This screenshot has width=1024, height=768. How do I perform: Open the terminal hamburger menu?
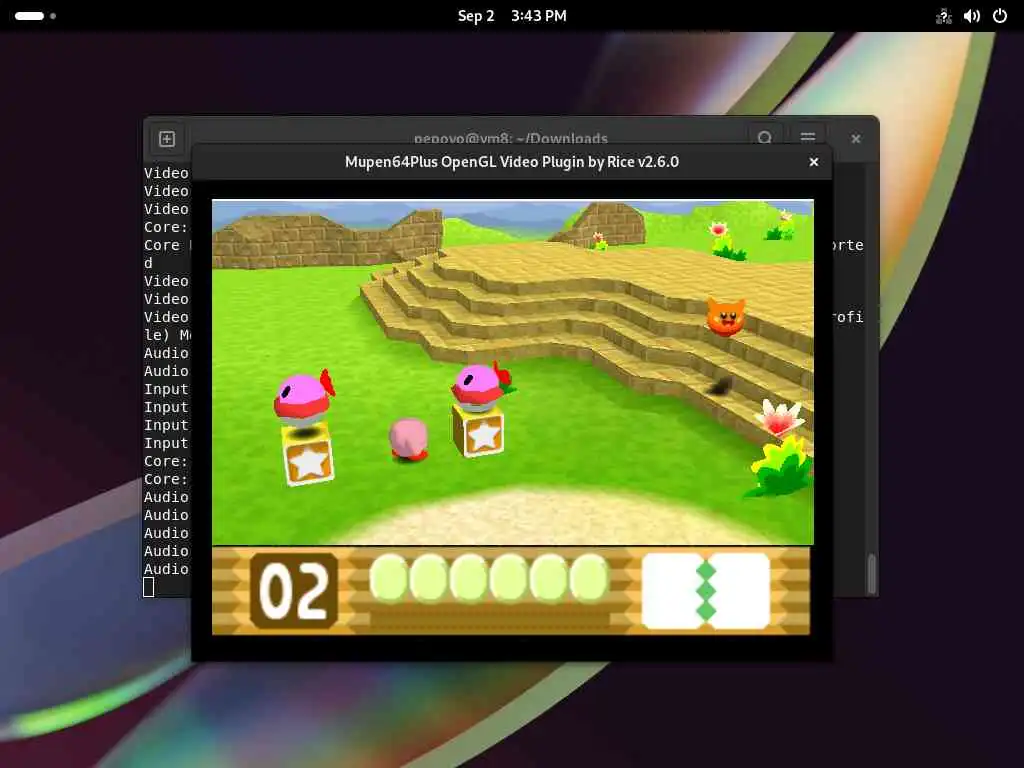(808, 137)
